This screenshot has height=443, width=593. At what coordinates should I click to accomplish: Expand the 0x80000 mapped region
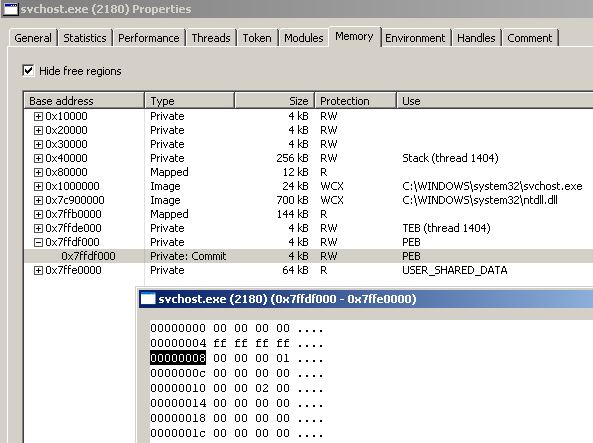tap(38, 172)
